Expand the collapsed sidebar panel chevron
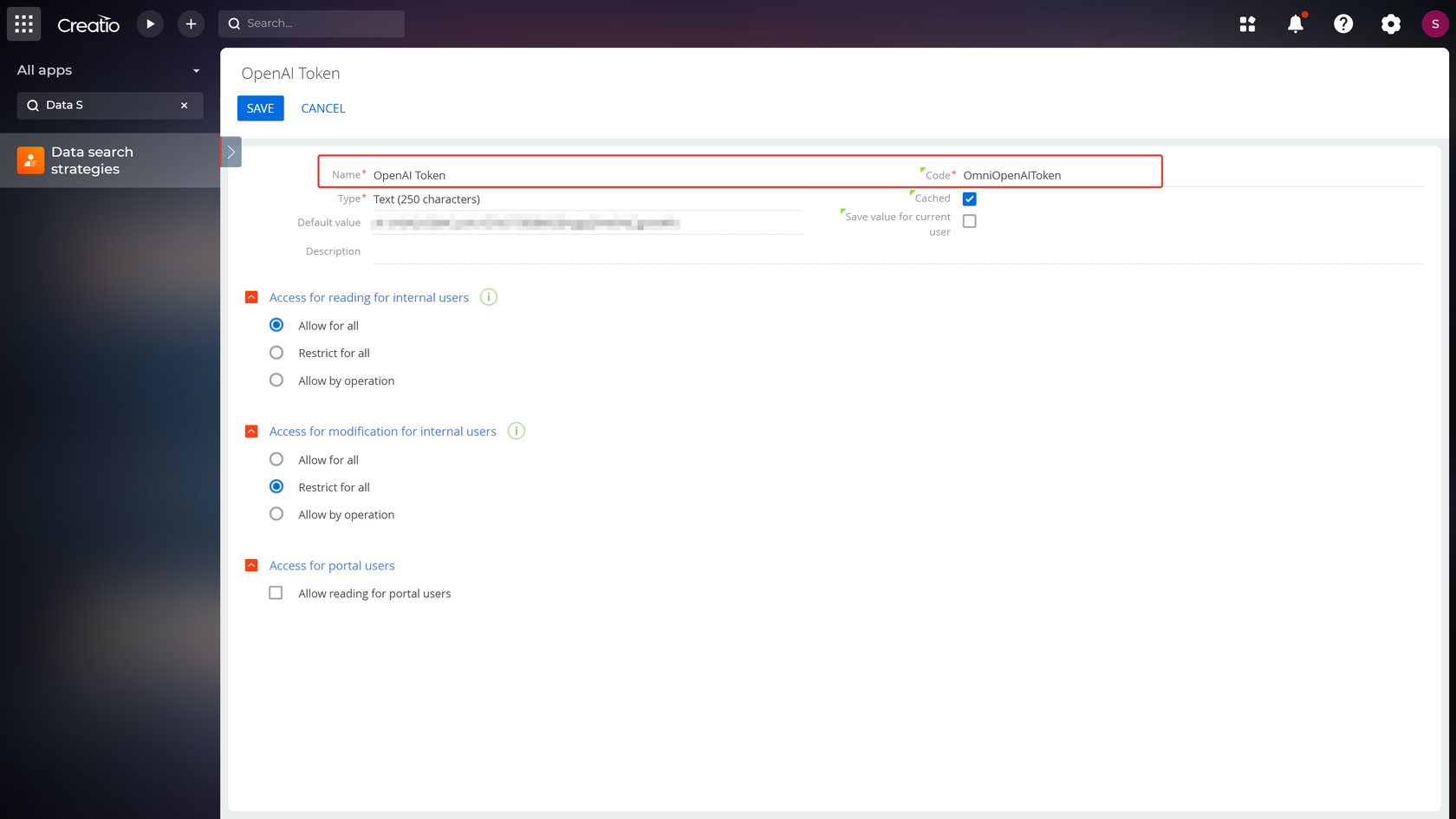Image resolution: width=1456 pixels, height=819 pixels. 231,152
